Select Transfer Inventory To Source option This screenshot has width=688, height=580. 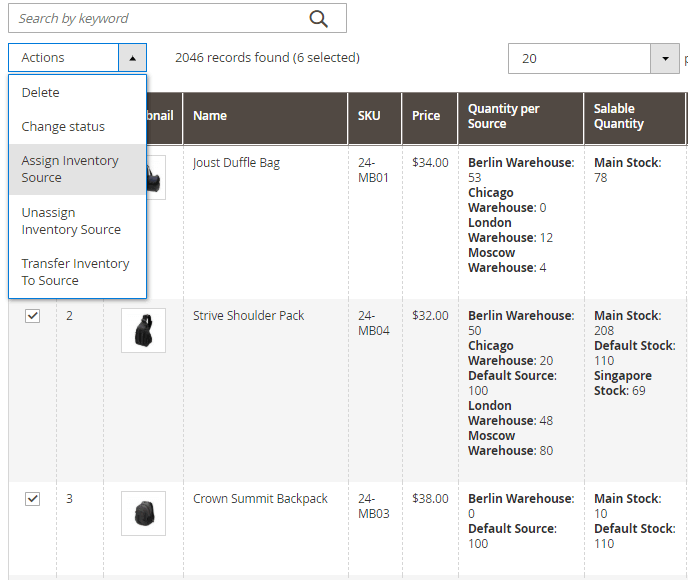point(75,272)
